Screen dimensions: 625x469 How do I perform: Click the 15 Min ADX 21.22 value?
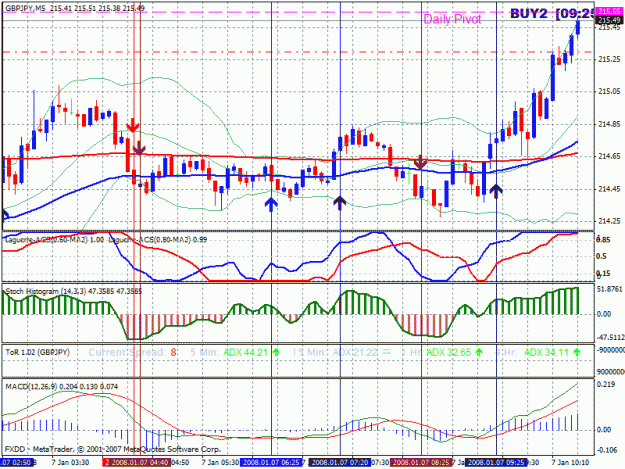(355, 352)
